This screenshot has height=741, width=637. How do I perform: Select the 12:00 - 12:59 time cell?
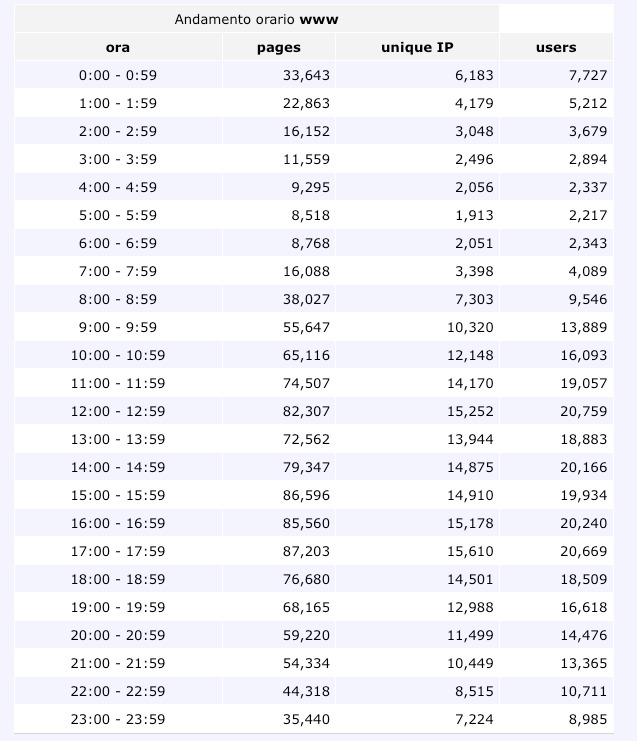point(118,411)
